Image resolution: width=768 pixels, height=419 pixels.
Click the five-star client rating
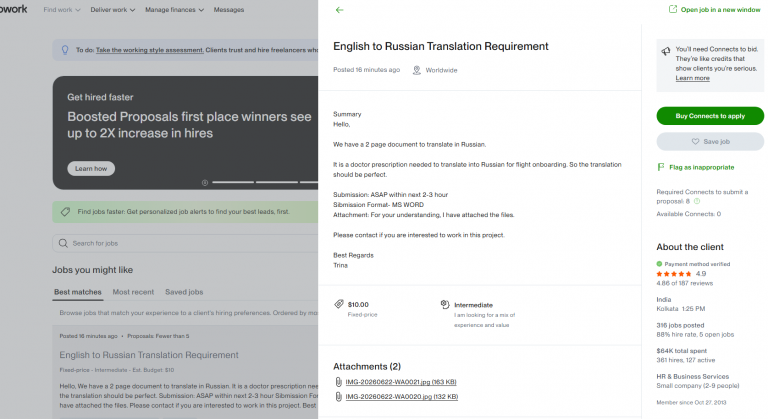(x=674, y=274)
